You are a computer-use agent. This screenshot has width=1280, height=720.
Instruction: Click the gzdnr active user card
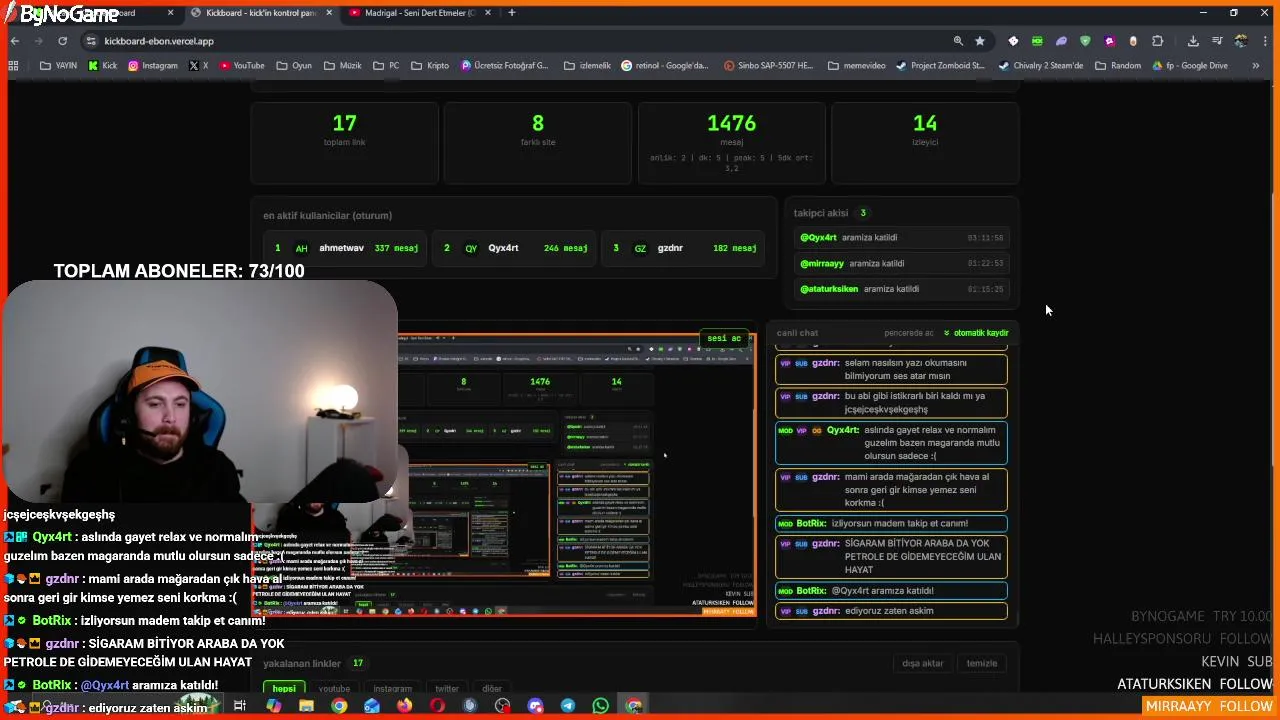(x=684, y=248)
